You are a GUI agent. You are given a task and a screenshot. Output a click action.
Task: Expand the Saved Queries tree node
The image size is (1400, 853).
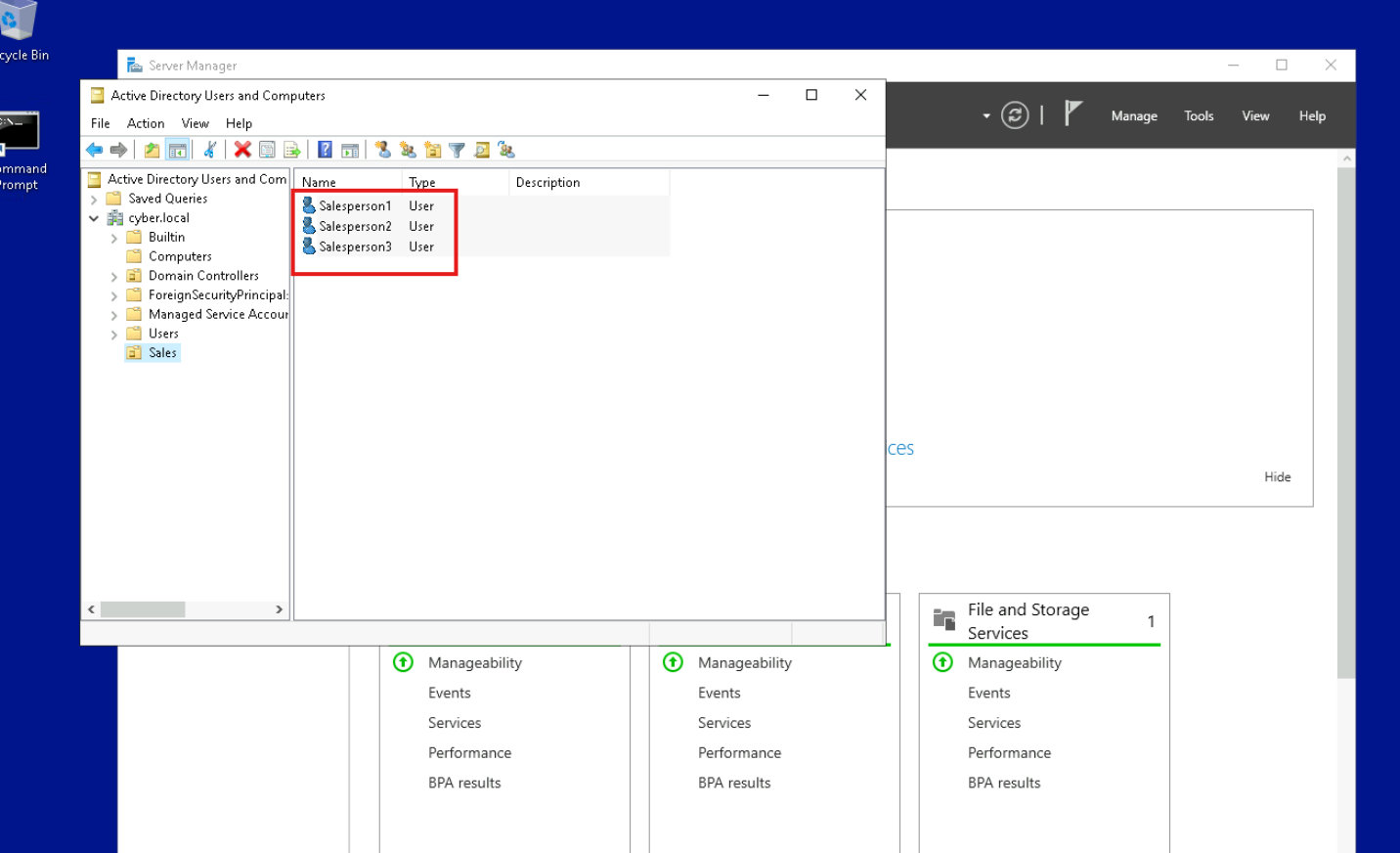click(x=94, y=200)
